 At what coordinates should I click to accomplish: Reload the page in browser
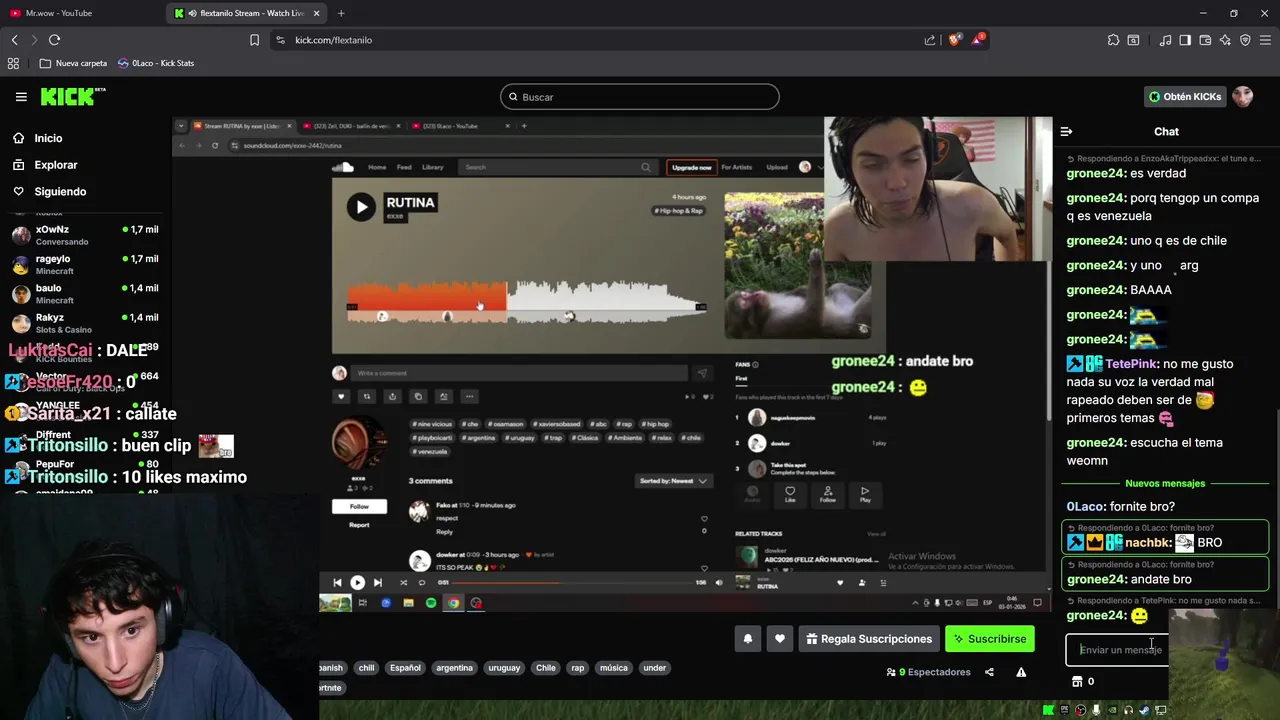coord(54,40)
